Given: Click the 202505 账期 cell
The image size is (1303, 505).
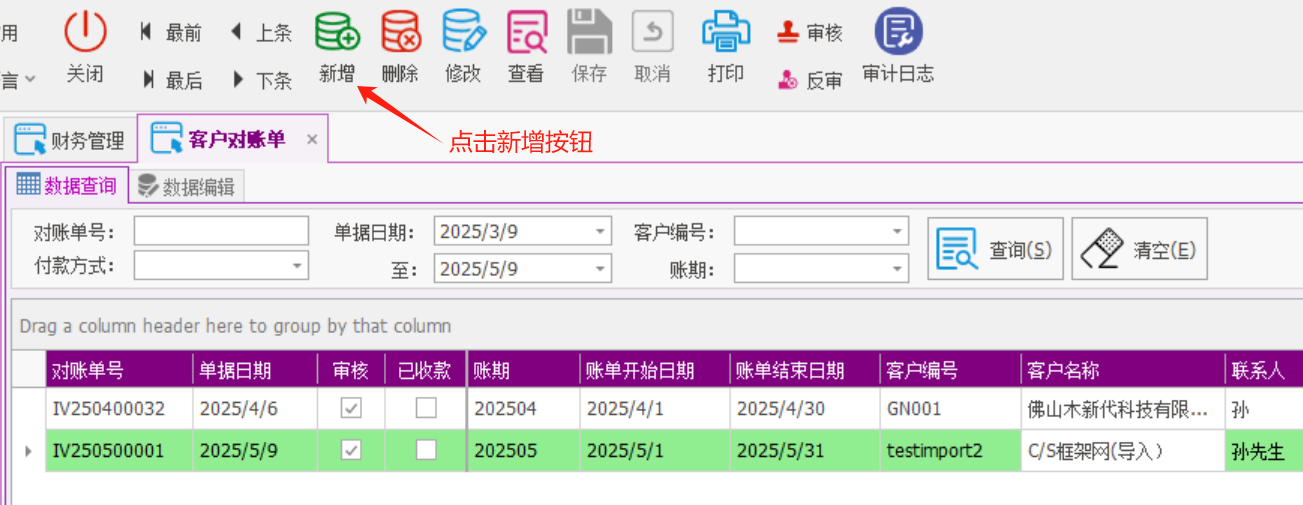Looking at the screenshot, I should [524, 451].
